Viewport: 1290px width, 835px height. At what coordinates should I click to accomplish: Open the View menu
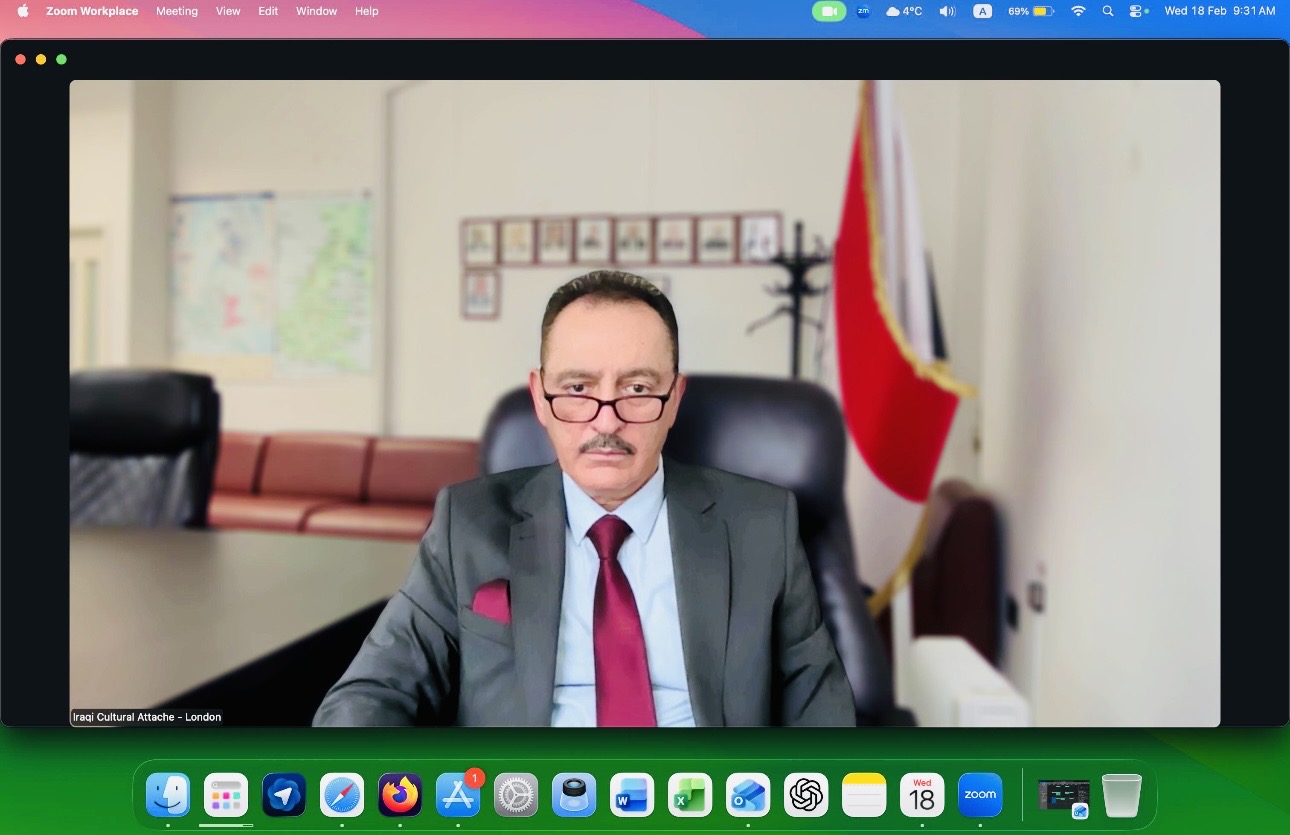(x=228, y=11)
